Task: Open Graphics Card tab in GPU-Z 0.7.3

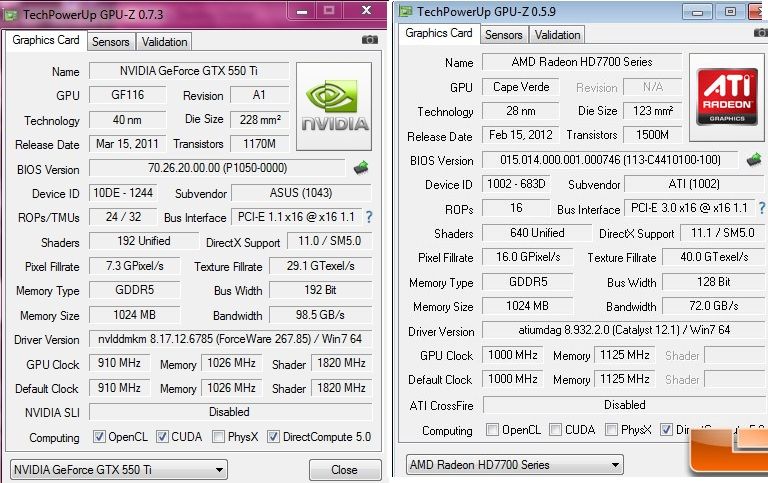Action: coord(46,40)
